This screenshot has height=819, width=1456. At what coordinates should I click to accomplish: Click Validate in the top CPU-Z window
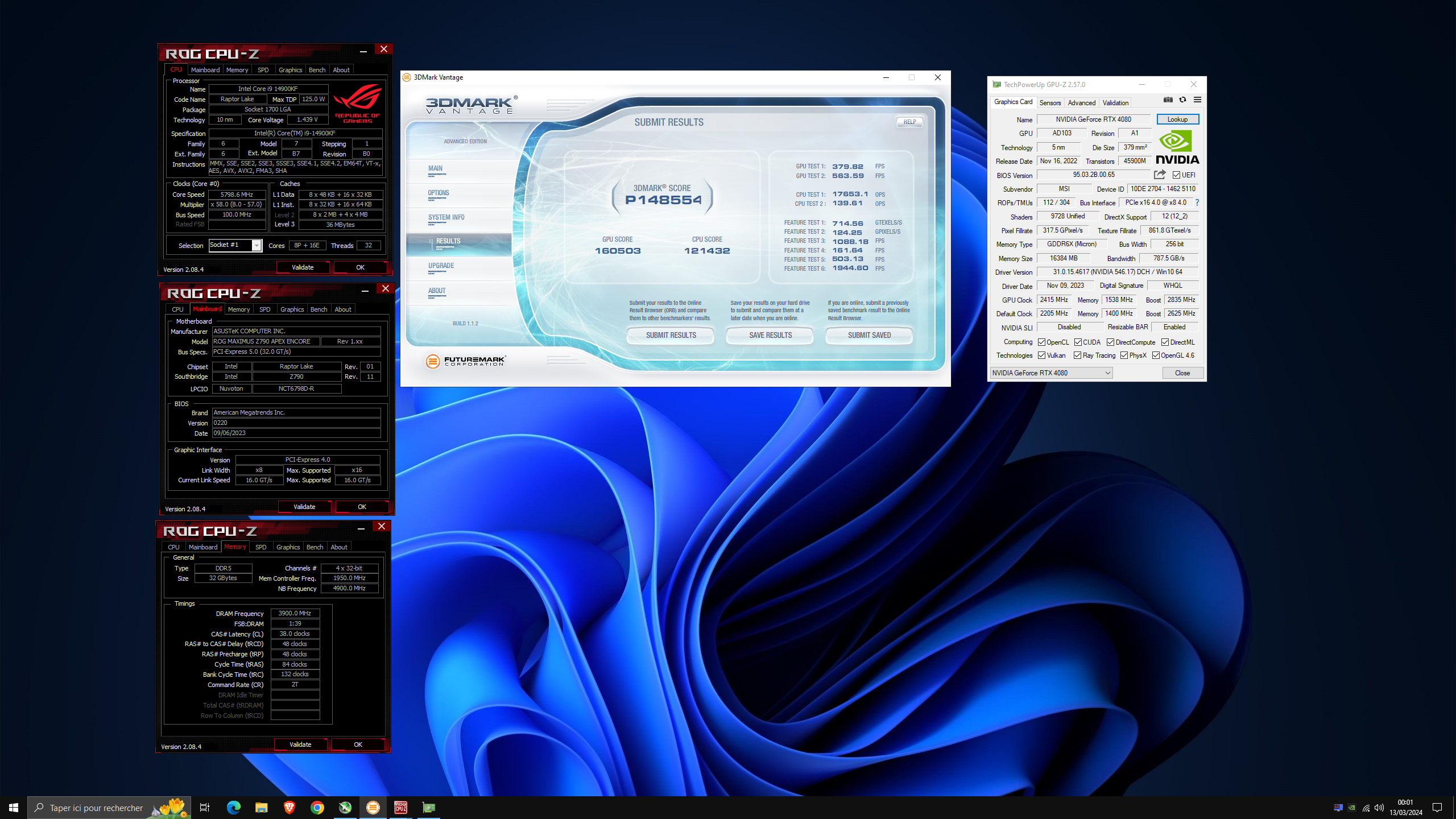click(x=303, y=267)
